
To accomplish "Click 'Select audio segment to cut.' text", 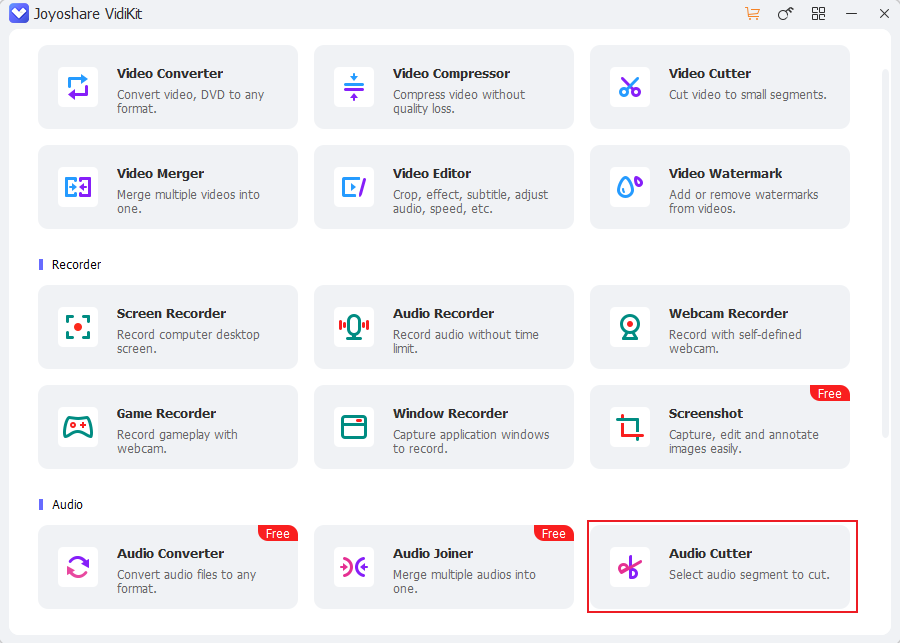I will pos(748,575).
